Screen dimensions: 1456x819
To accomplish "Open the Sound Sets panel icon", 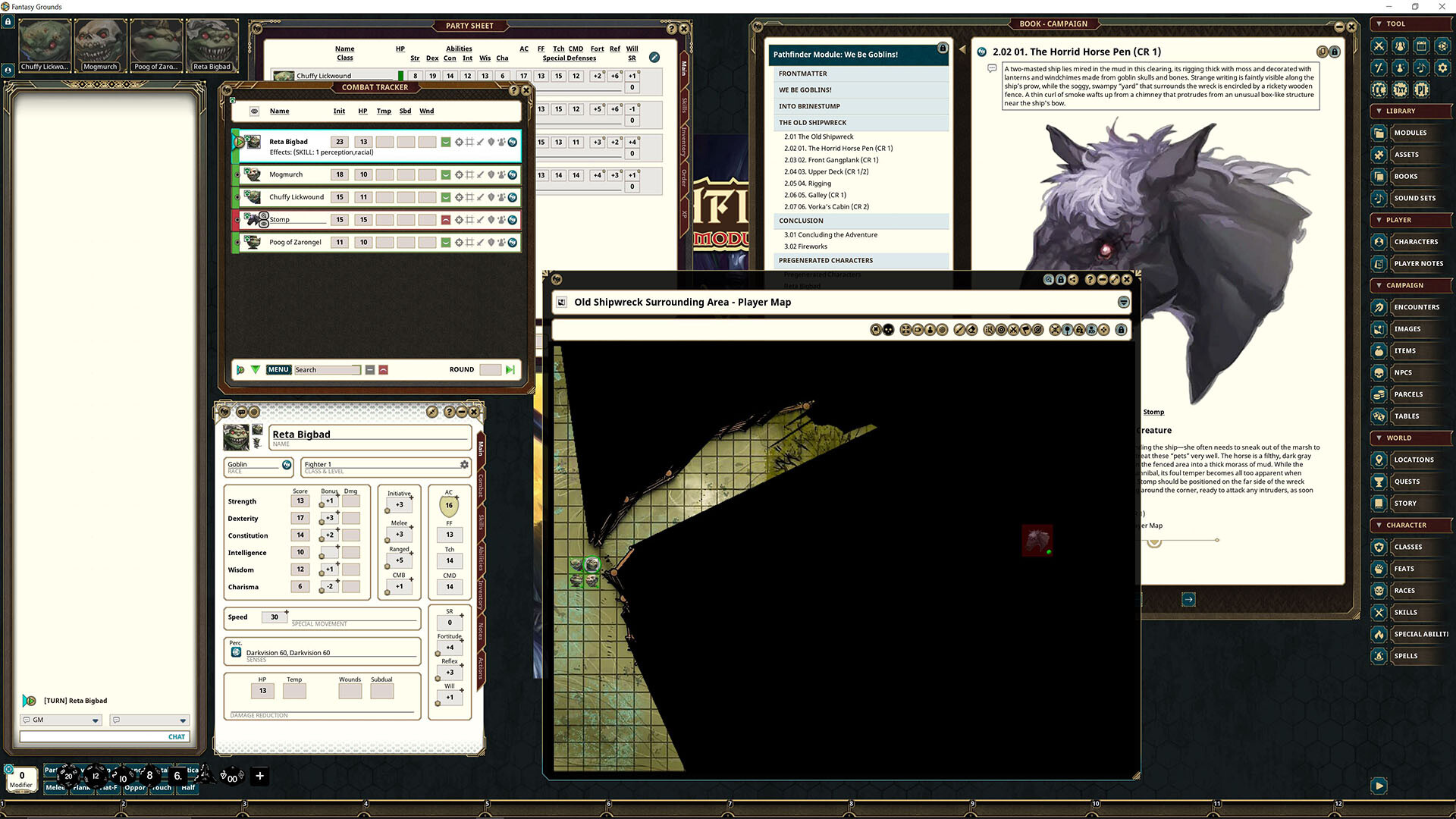I will 1379,198.
